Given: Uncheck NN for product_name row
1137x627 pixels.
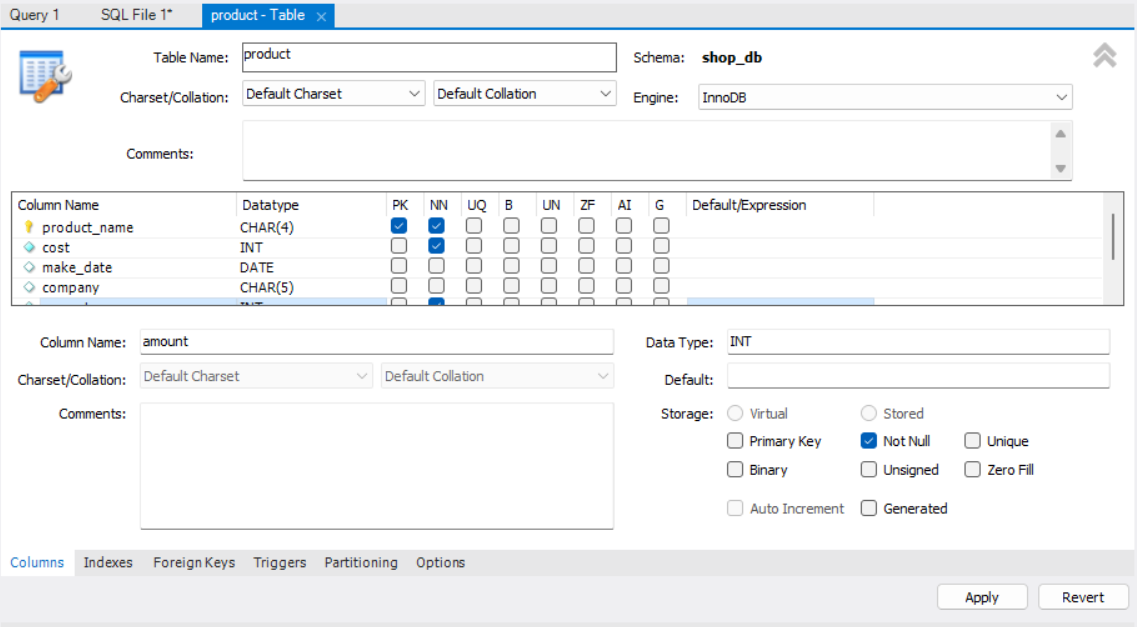Looking at the screenshot, I should point(437,226).
